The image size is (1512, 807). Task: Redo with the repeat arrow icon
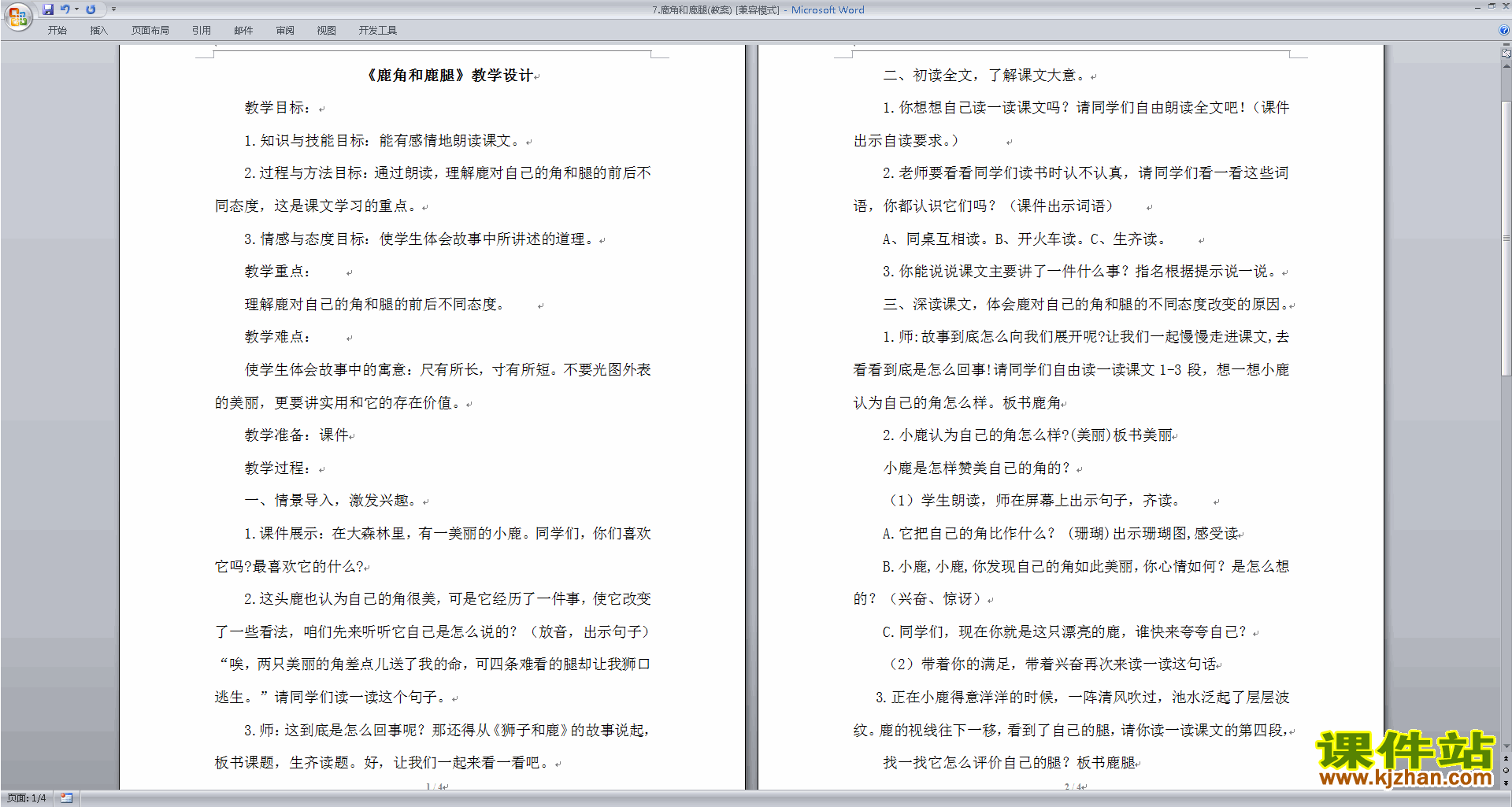pos(91,9)
